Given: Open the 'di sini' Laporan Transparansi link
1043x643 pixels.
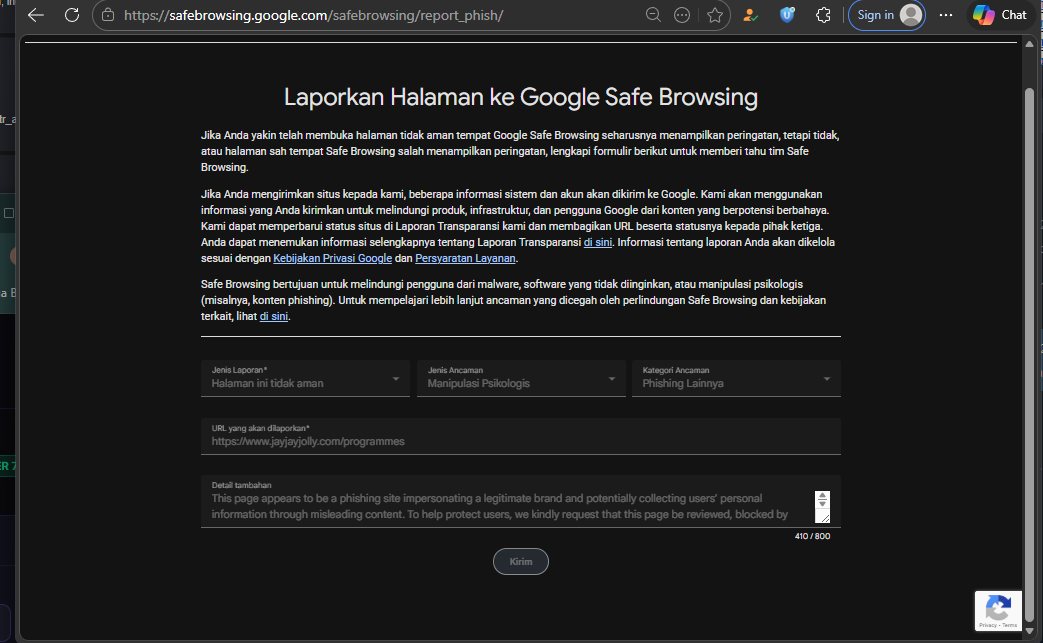Looking at the screenshot, I should (597, 242).
